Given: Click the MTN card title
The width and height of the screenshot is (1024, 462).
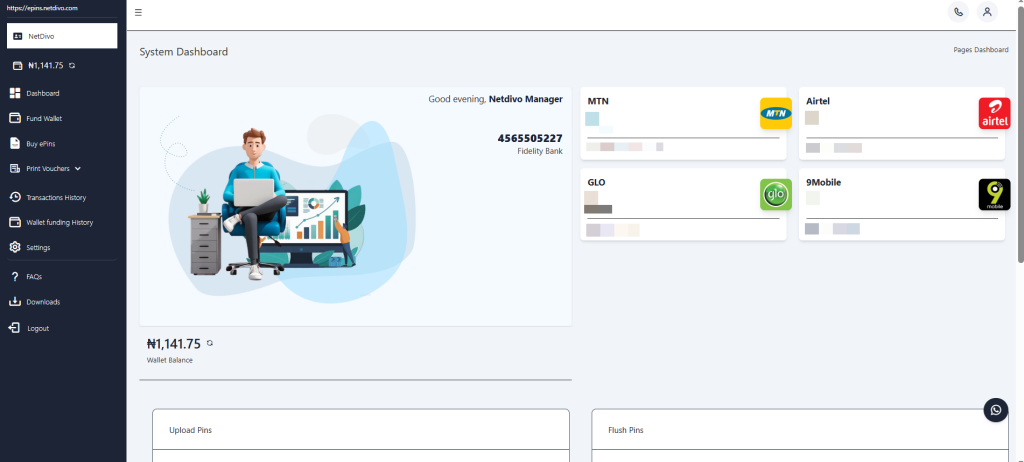Looking at the screenshot, I should [x=598, y=101].
